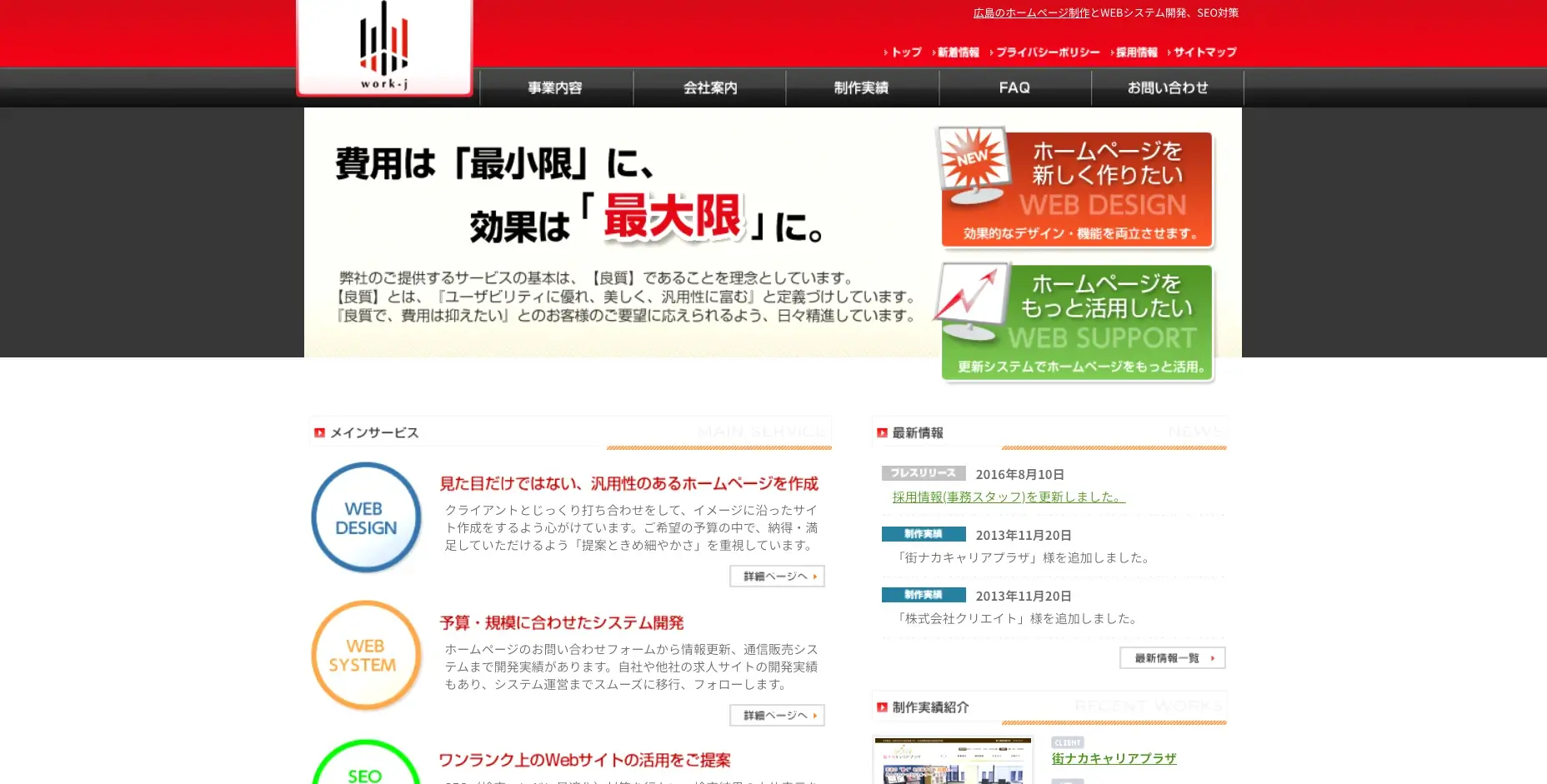1547x784 pixels.
Task: Click the red square icon beside 最新情報 heading
Action: 882,432
